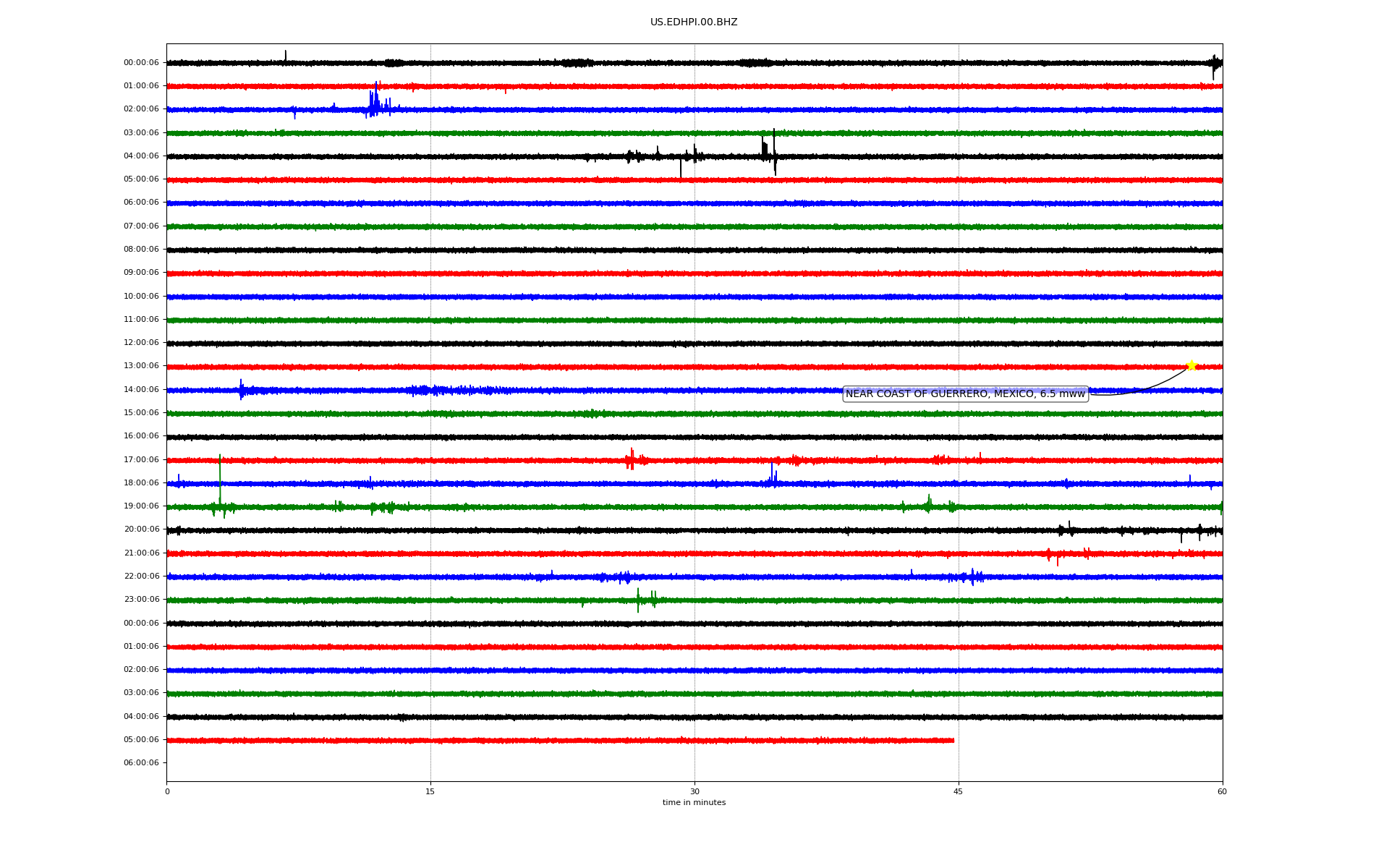Click the 13:00:06 time label
The image size is (1389, 868).
click(x=141, y=366)
